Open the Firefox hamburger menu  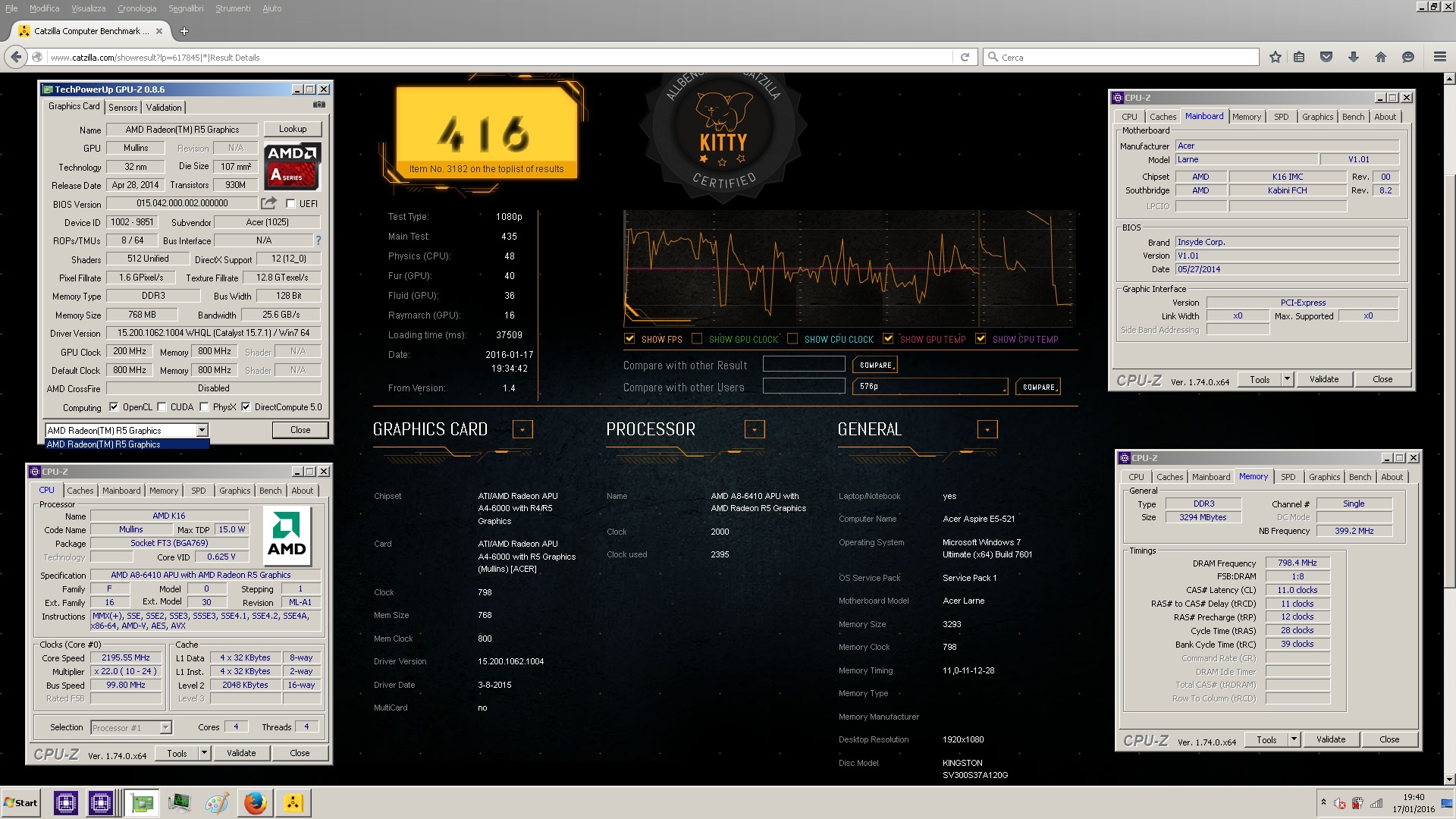(1440, 57)
